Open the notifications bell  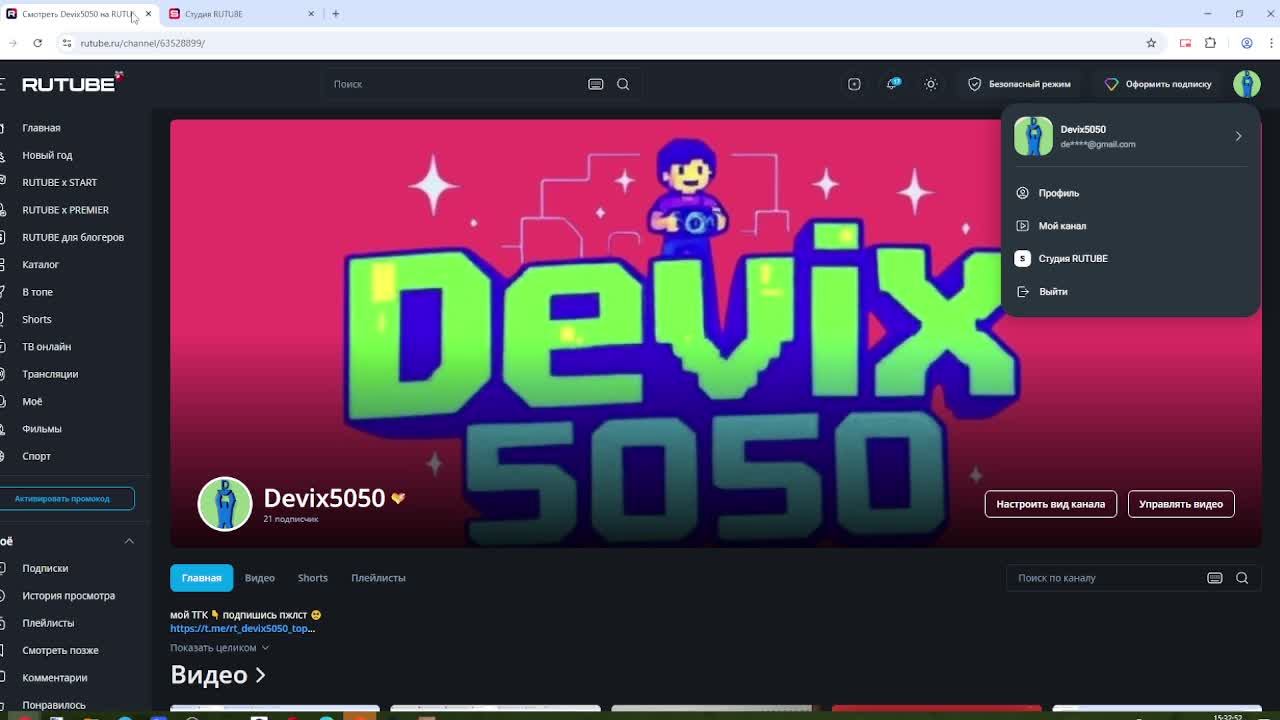tap(892, 84)
